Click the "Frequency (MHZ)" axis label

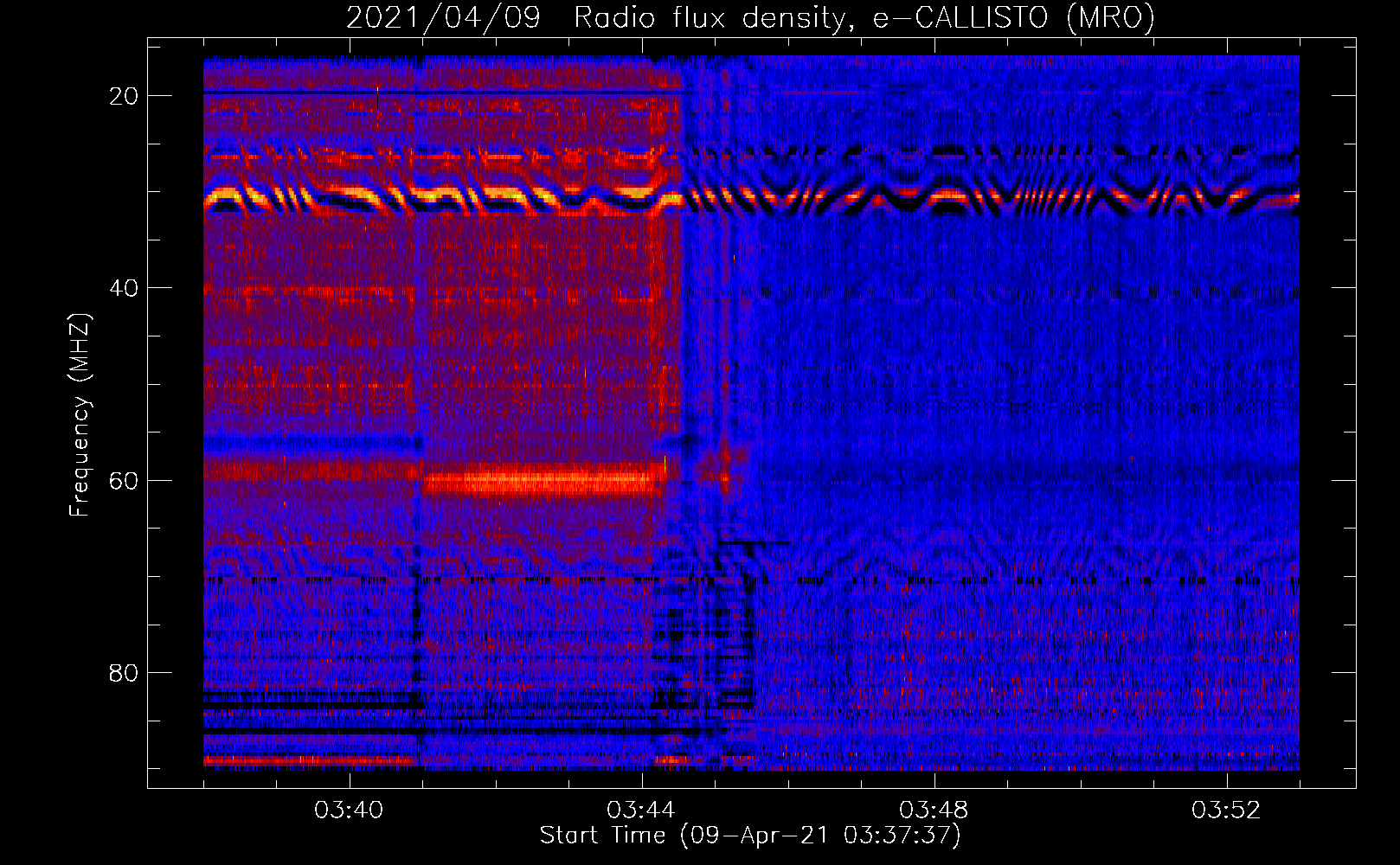[x=80, y=415]
